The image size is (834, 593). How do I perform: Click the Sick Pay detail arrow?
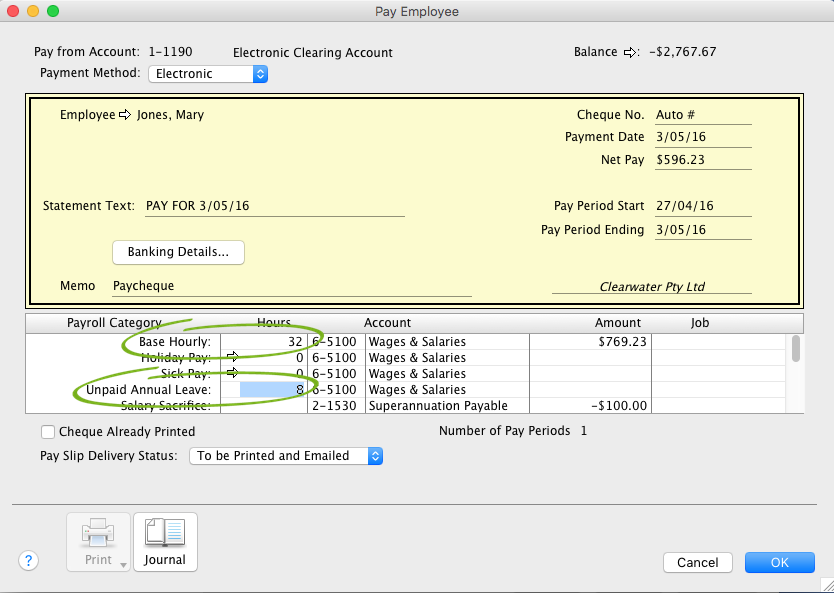tap(232, 373)
